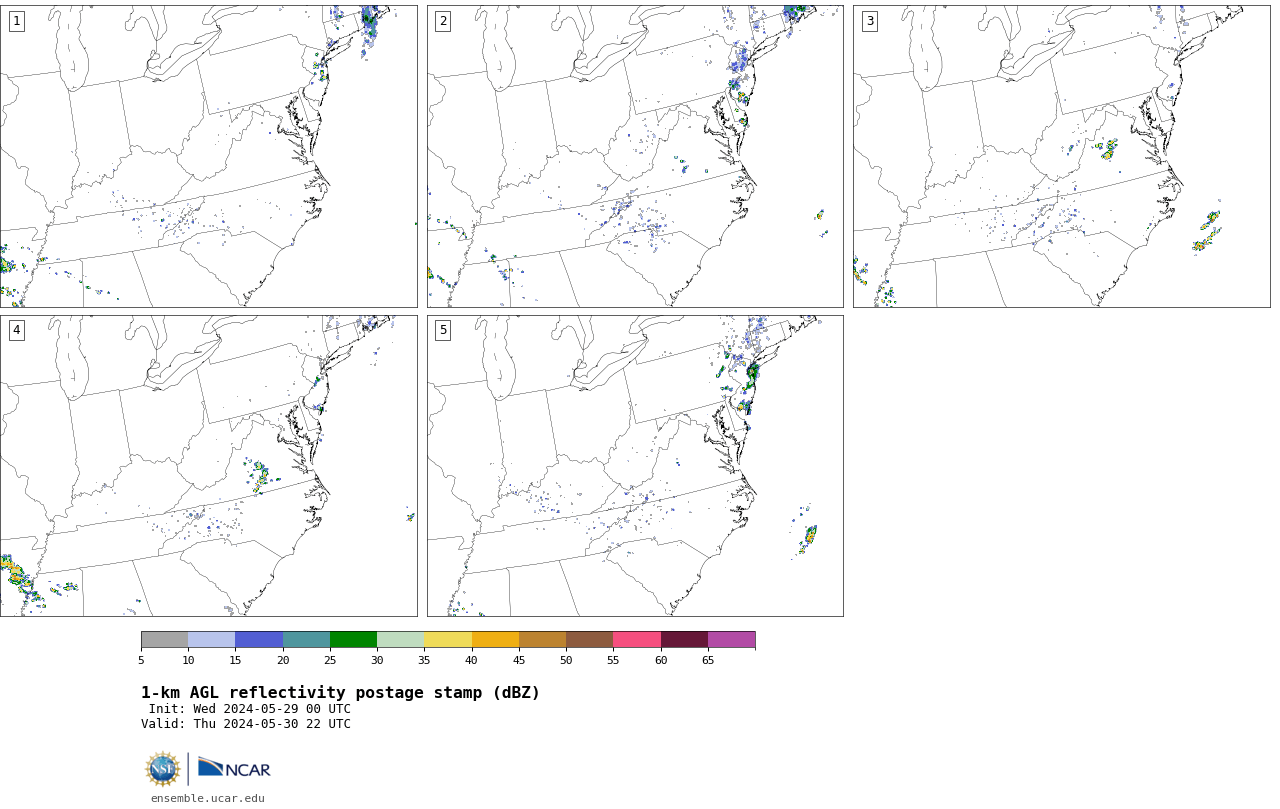
Task: Open ensemble member 4 reflectivity map
Action: 208,466
